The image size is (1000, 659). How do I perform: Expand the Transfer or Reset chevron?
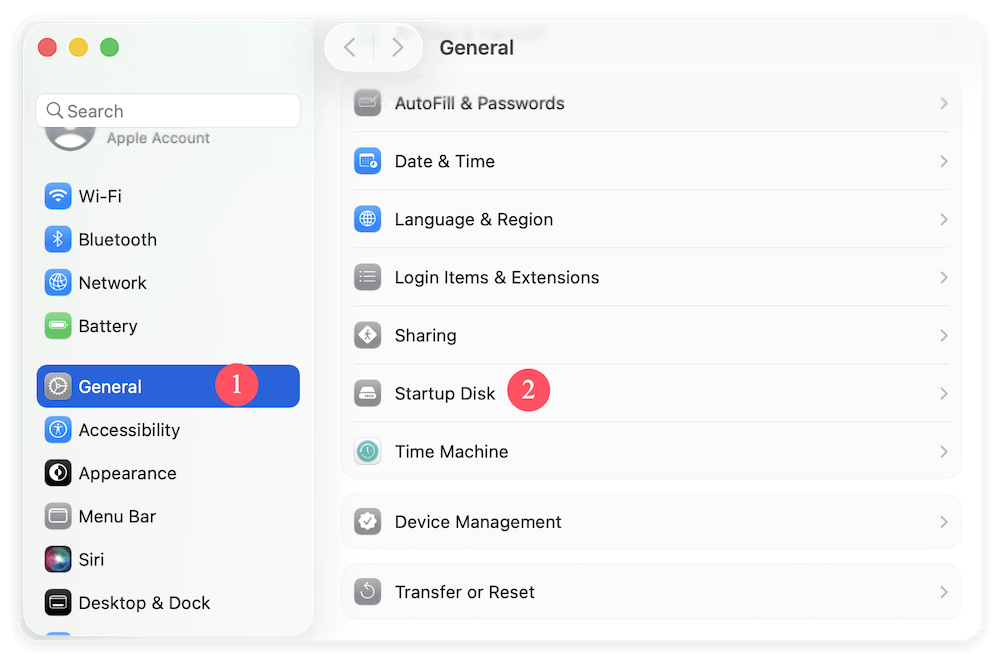click(943, 592)
